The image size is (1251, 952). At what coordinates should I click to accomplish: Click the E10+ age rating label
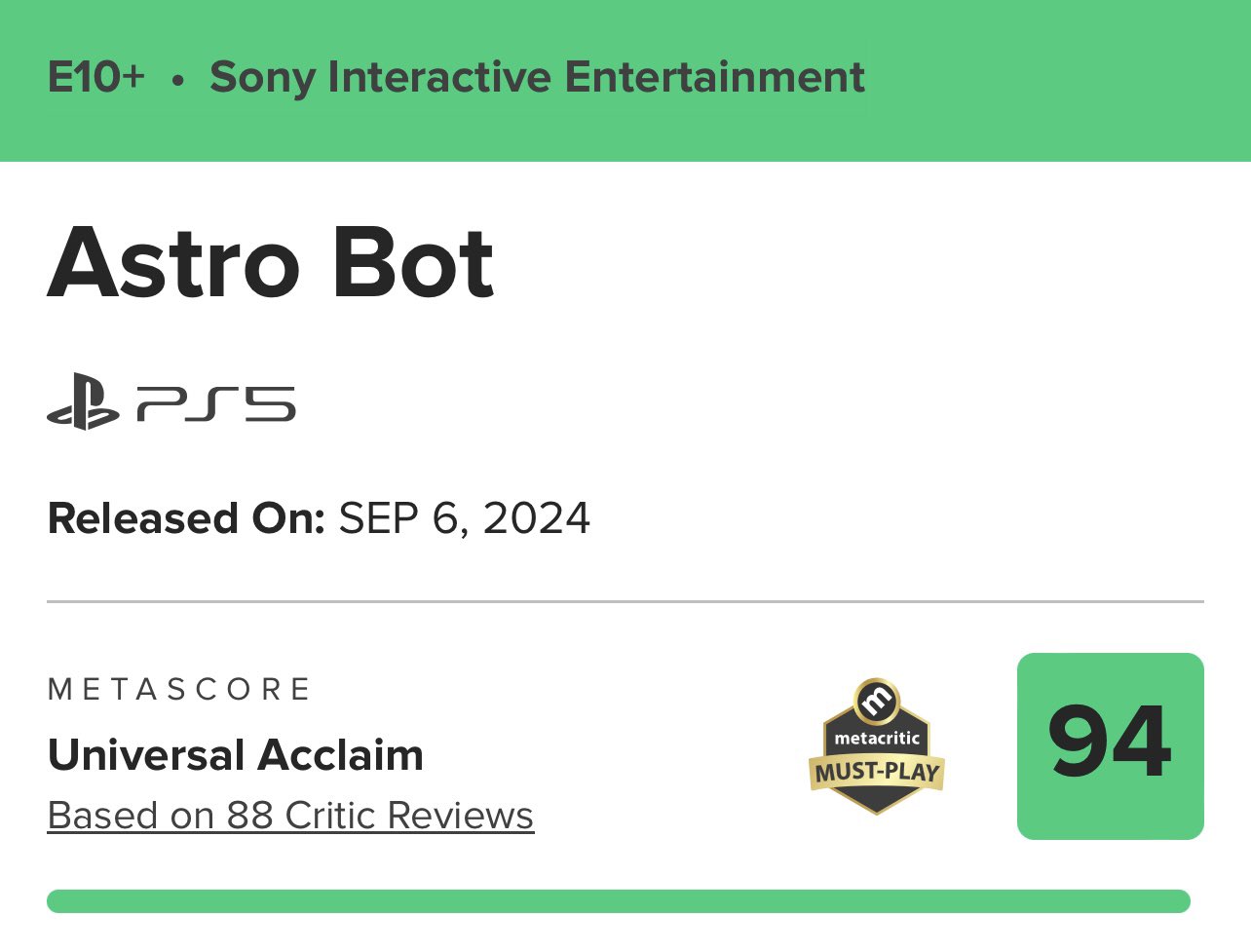pyautogui.click(x=95, y=77)
